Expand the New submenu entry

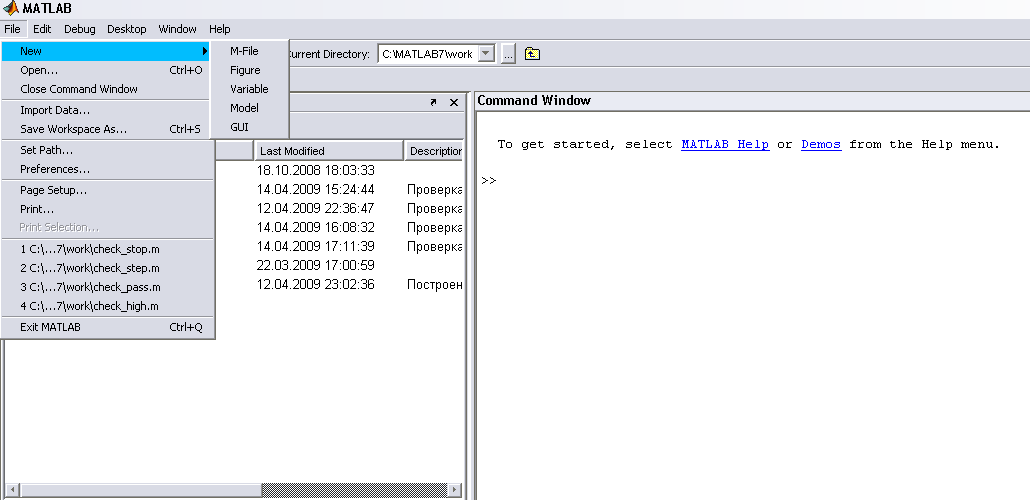105,51
